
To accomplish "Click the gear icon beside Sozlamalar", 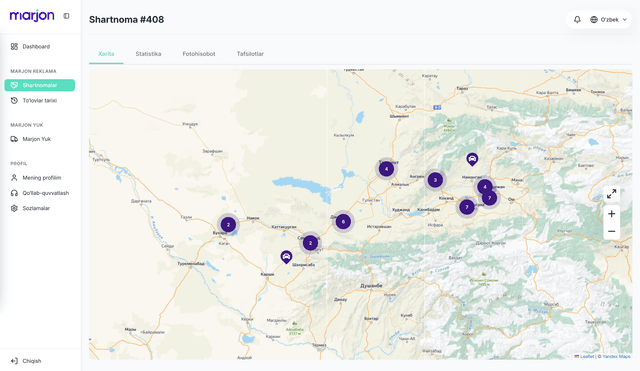I will point(14,208).
